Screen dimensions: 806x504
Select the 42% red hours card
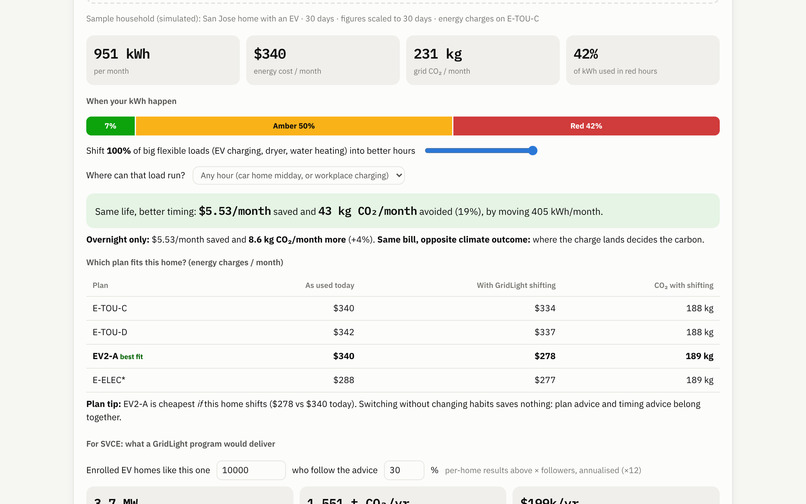pyautogui.click(x=643, y=60)
